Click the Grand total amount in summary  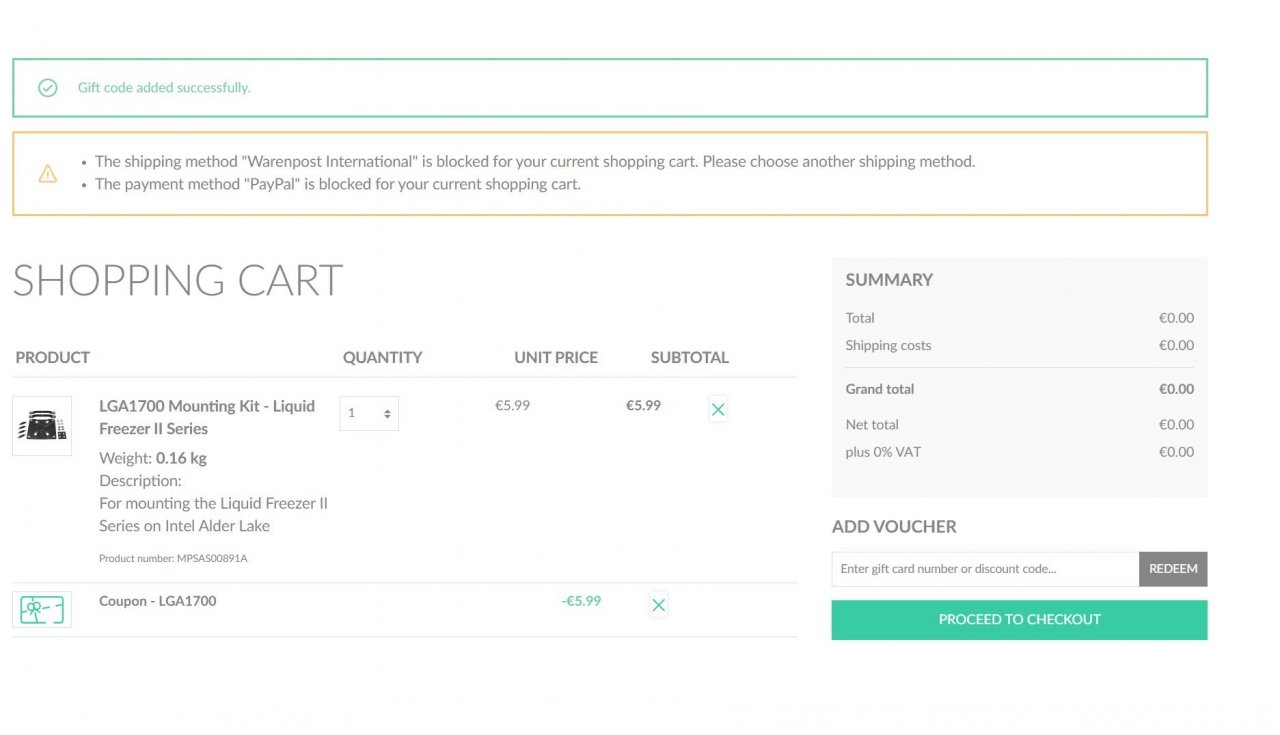pos(1176,389)
